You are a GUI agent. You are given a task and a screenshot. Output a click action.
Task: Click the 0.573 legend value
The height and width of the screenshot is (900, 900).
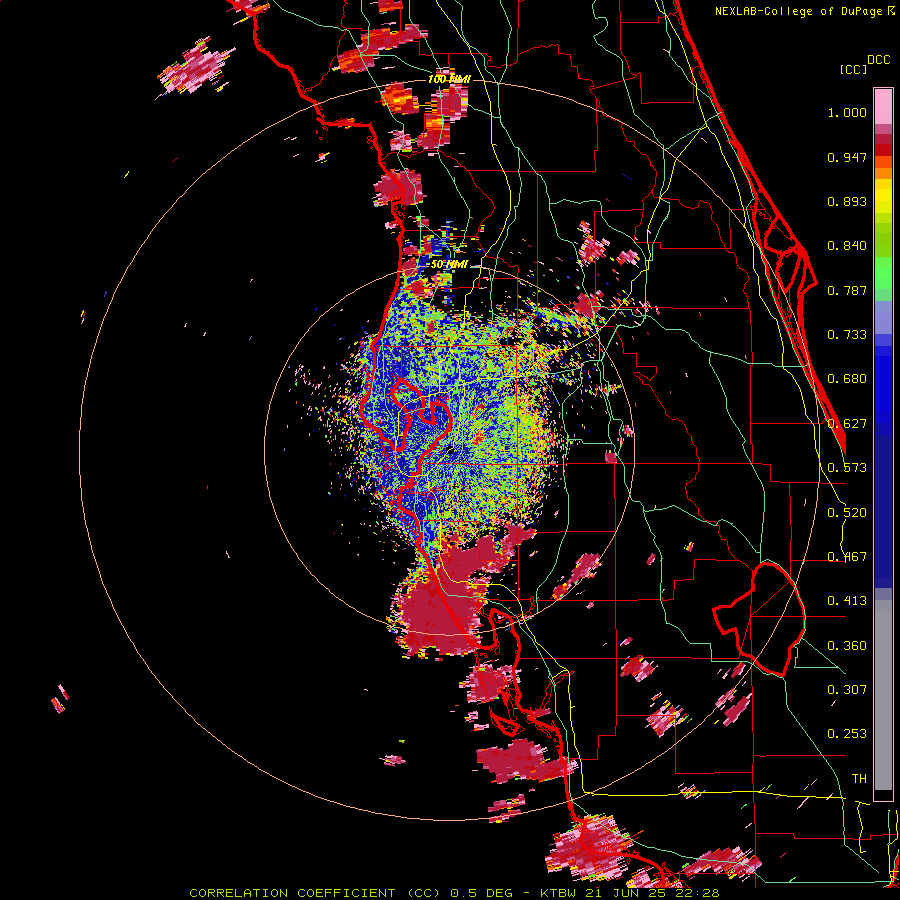(847, 468)
